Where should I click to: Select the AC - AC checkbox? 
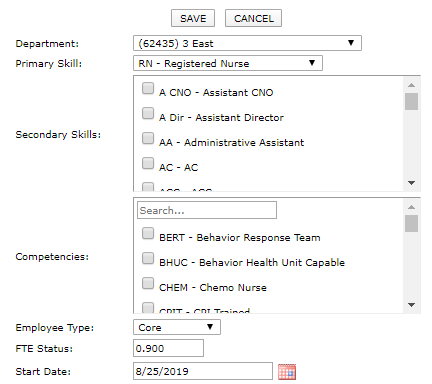[148, 163]
